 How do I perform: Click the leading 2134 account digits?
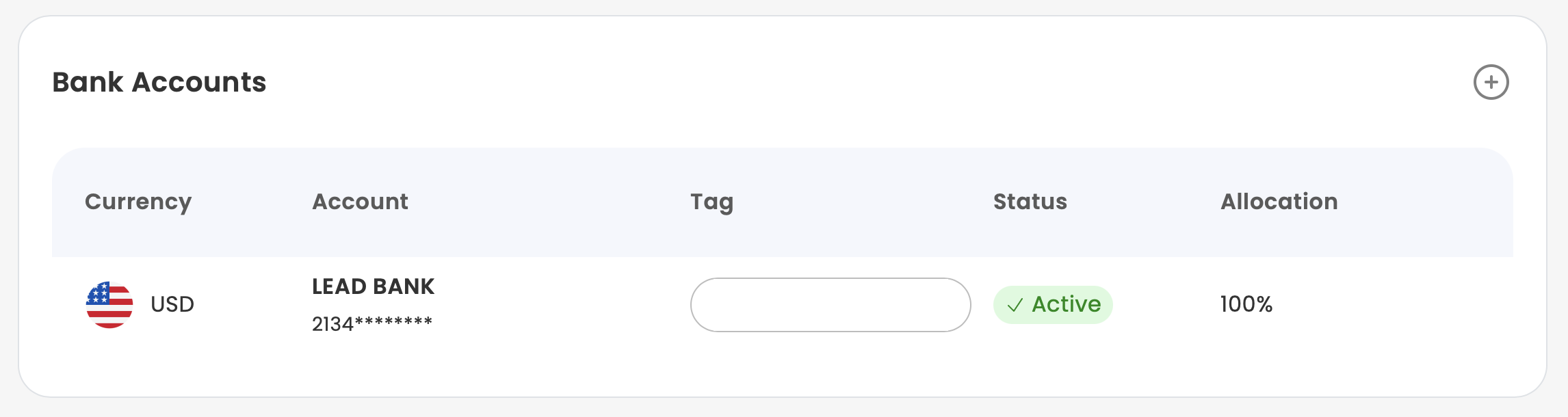click(332, 324)
